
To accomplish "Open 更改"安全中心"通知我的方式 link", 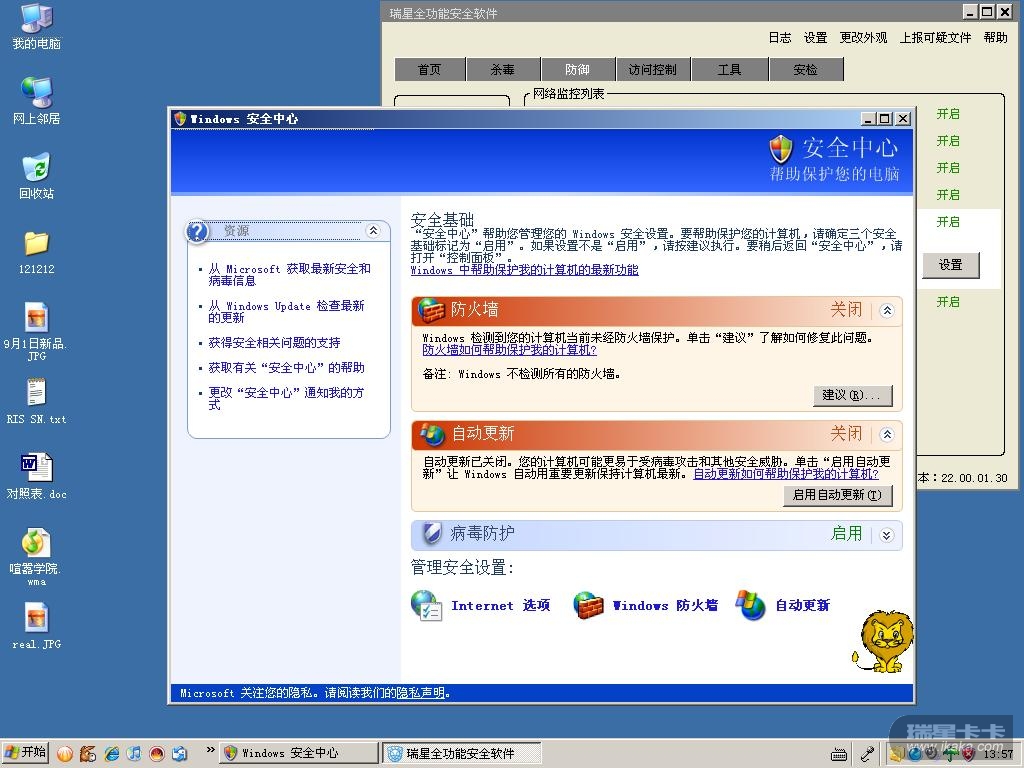I will 286,398.
